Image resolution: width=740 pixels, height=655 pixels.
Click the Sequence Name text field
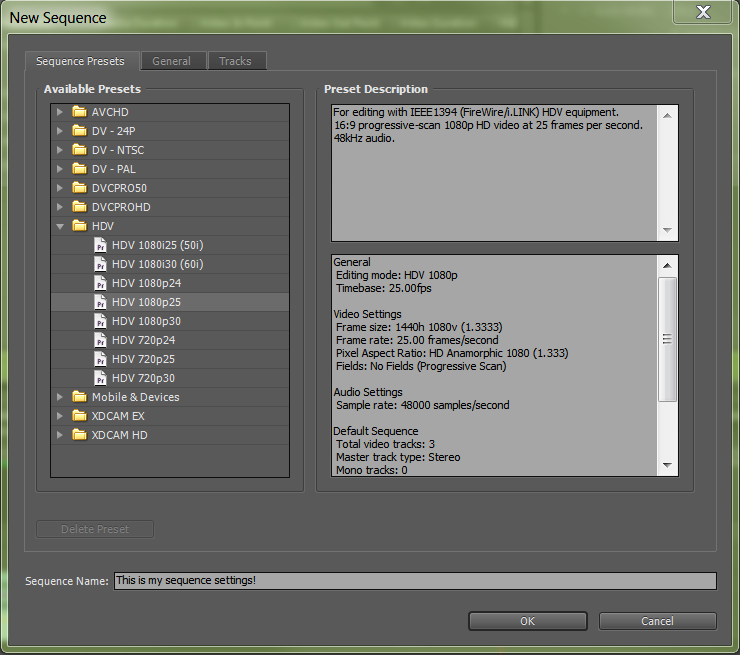pos(415,581)
